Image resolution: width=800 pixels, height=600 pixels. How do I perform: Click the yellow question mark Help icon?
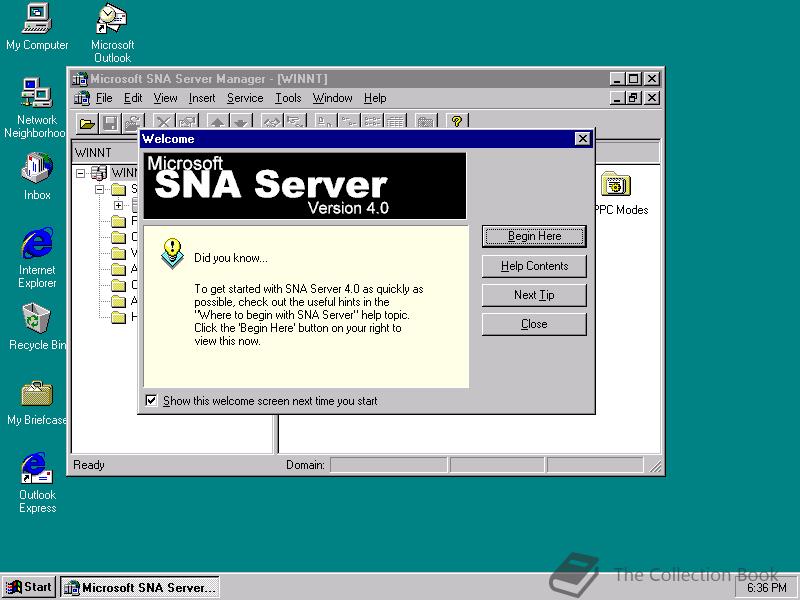(457, 121)
